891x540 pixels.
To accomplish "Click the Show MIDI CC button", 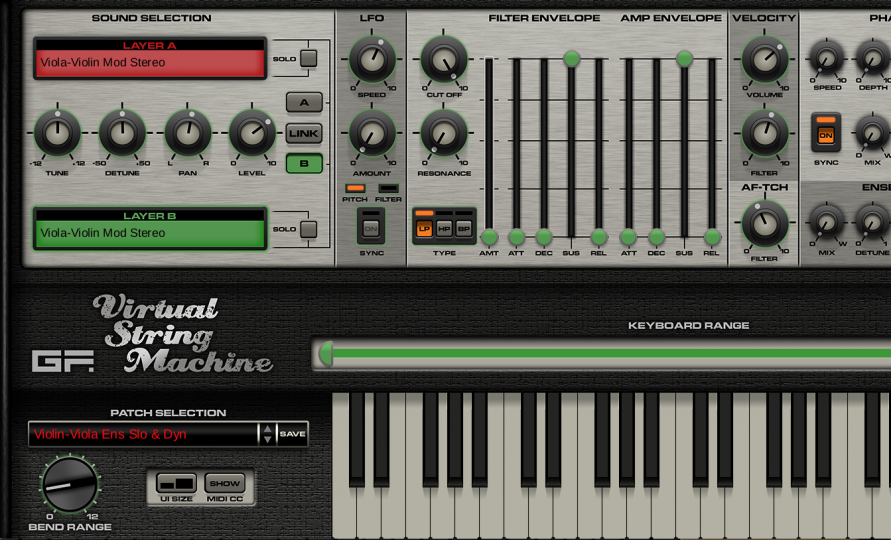I will 225,484.
